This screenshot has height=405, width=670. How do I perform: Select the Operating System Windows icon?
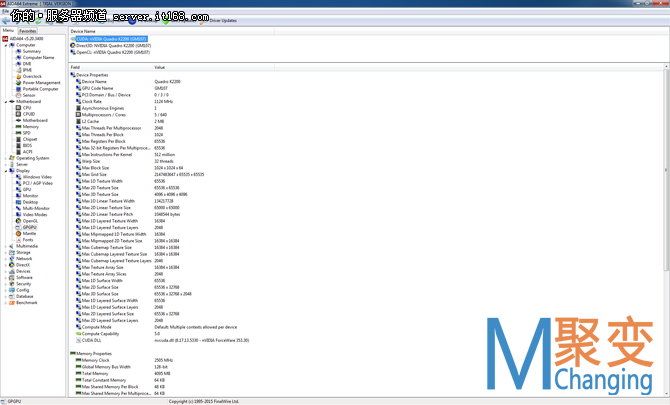[x=12, y=158]
